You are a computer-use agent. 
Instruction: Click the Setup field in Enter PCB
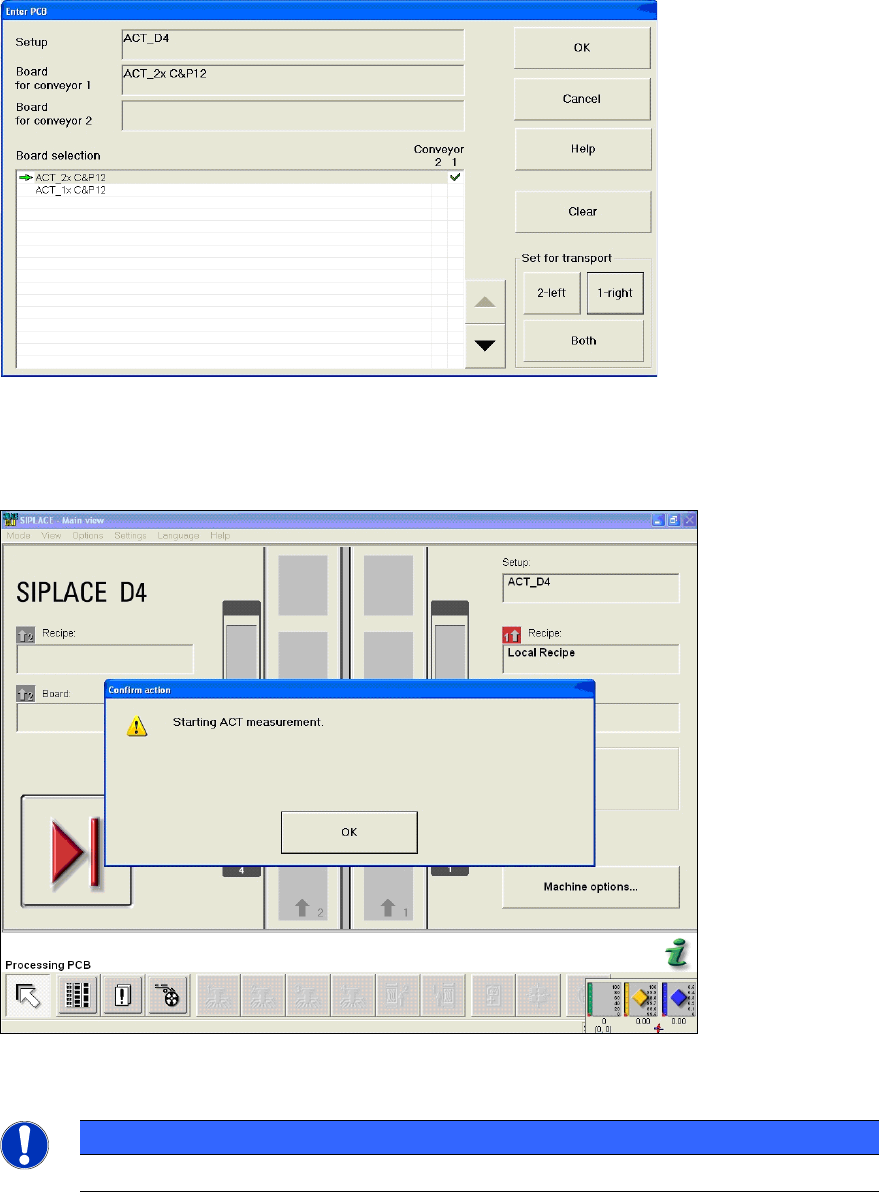click(x=293, y=45)
